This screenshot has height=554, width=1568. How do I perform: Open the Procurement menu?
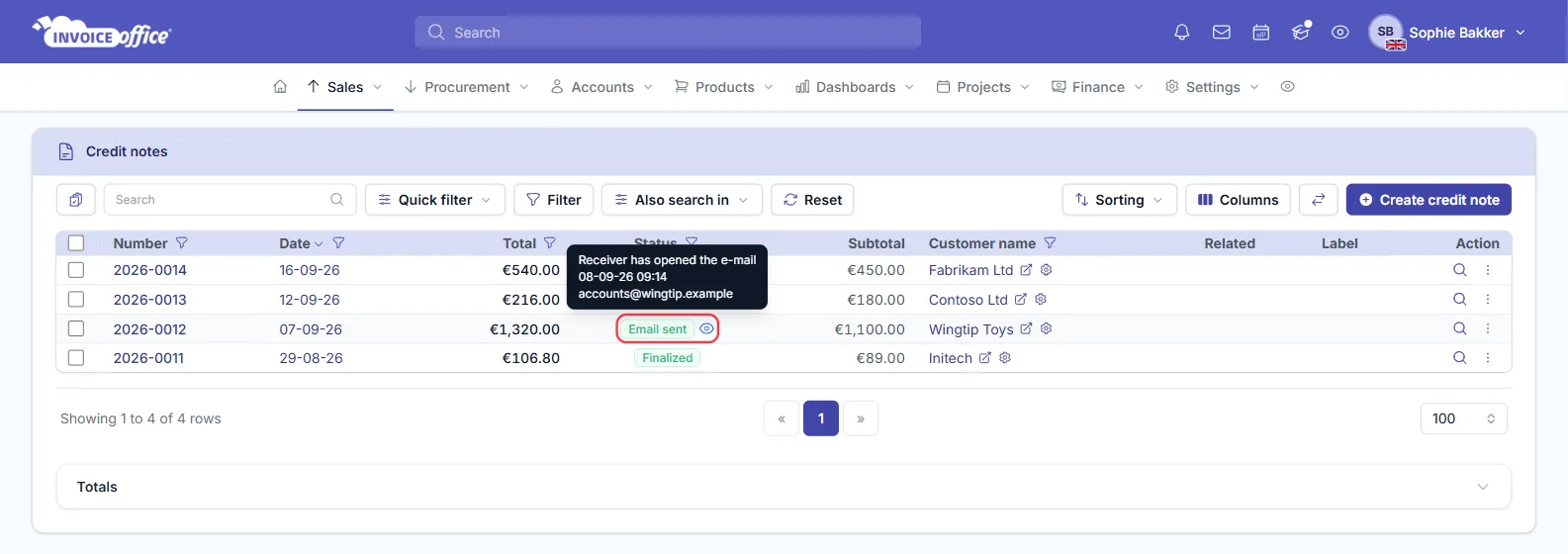point(467,87)
